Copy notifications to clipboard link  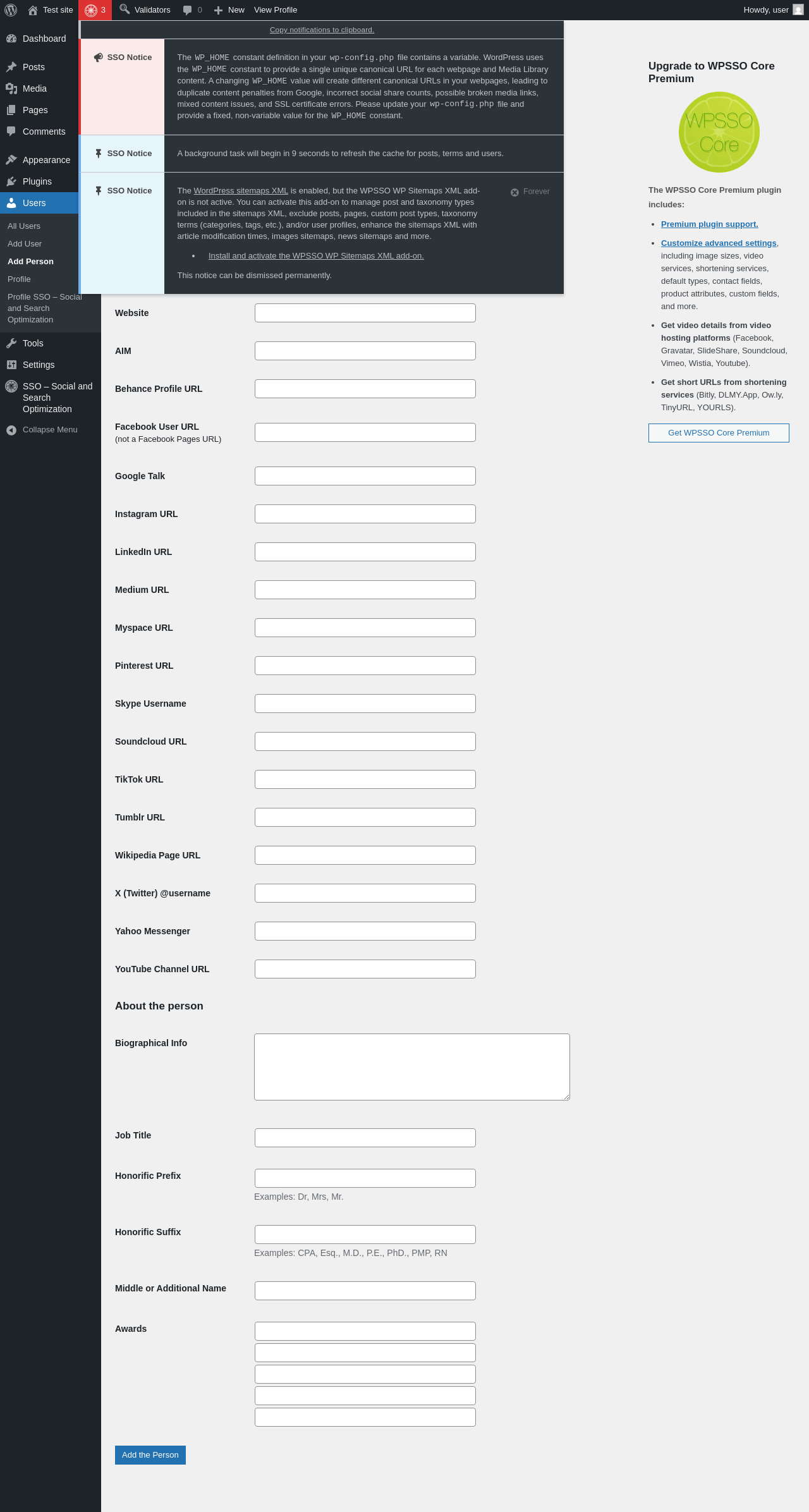322,30
